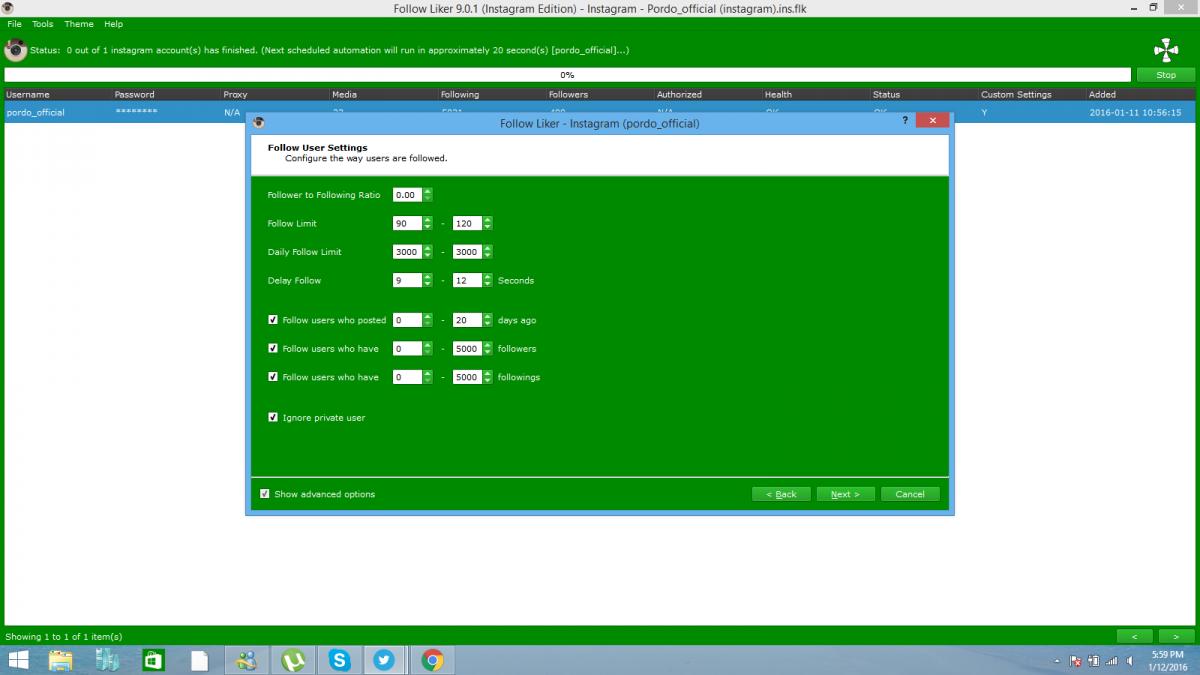Click the dialog help question mark
The width and height of the screenshot is (1200, 675).
(x=905, y=120)
